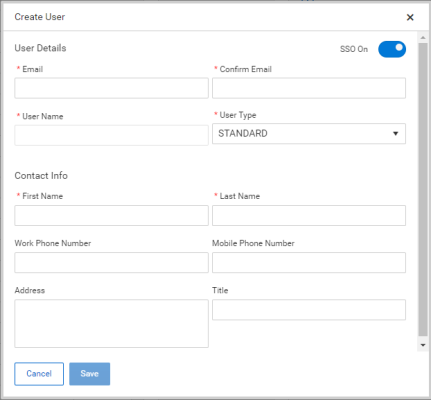
Task: Focus the Confirm Email field
Action: pos(309,88)
